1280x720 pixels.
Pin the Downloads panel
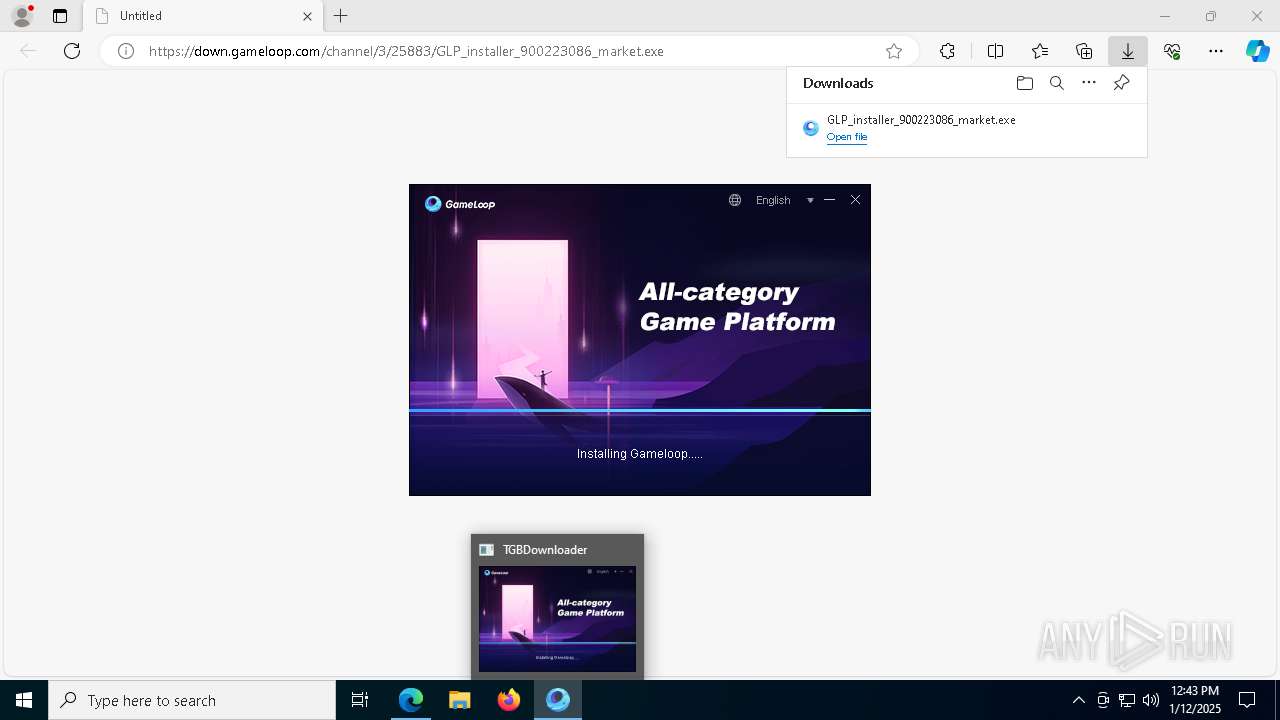pos(1122,83)
